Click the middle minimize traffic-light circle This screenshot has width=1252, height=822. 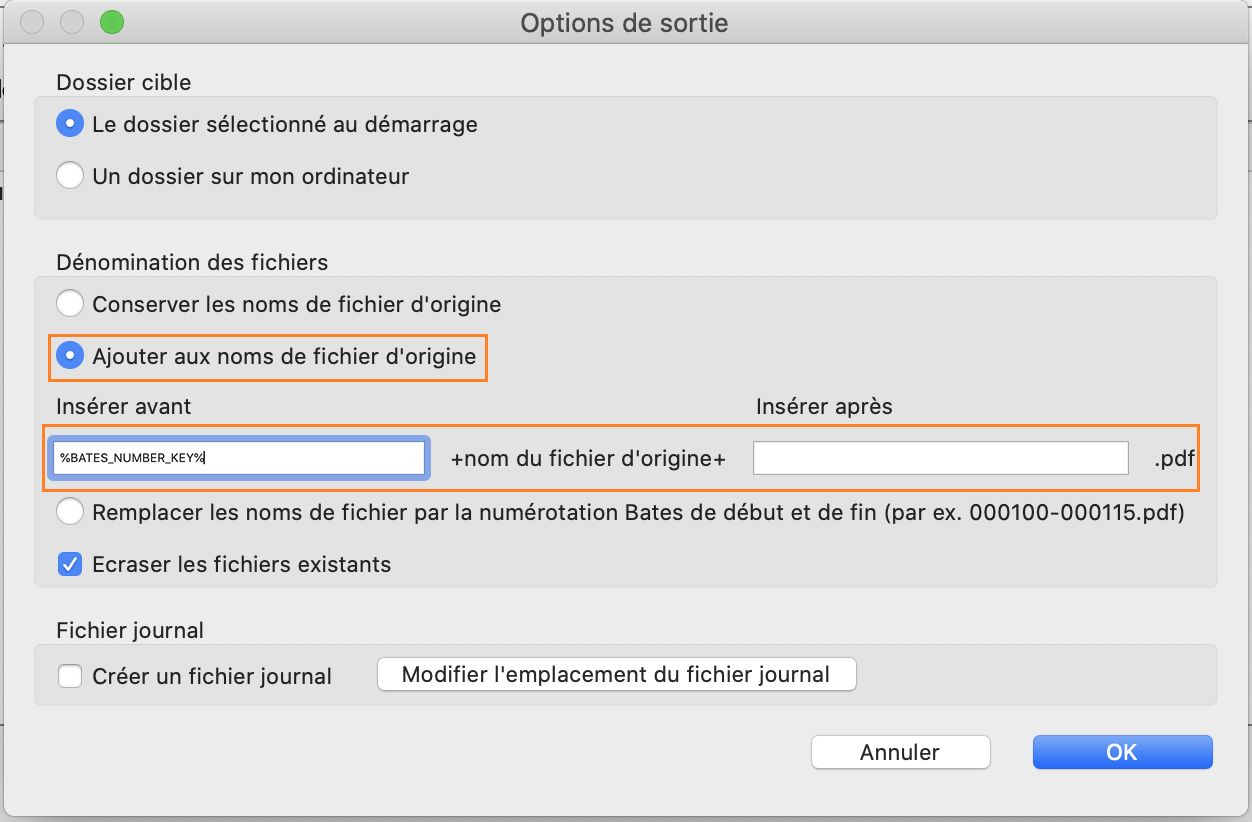[x=71, y=21]
